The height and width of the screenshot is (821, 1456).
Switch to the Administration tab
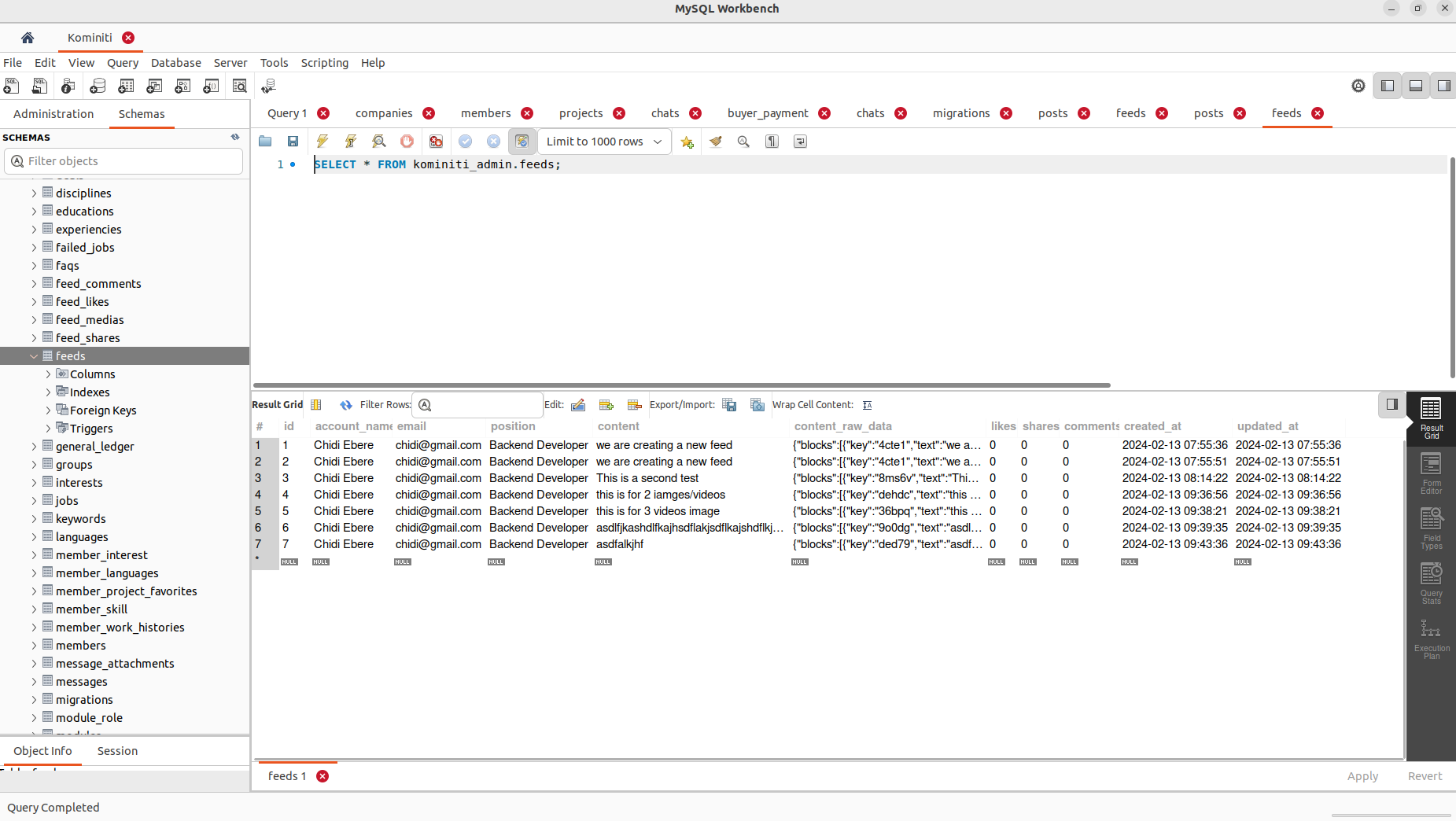click(x=53, y=114)
